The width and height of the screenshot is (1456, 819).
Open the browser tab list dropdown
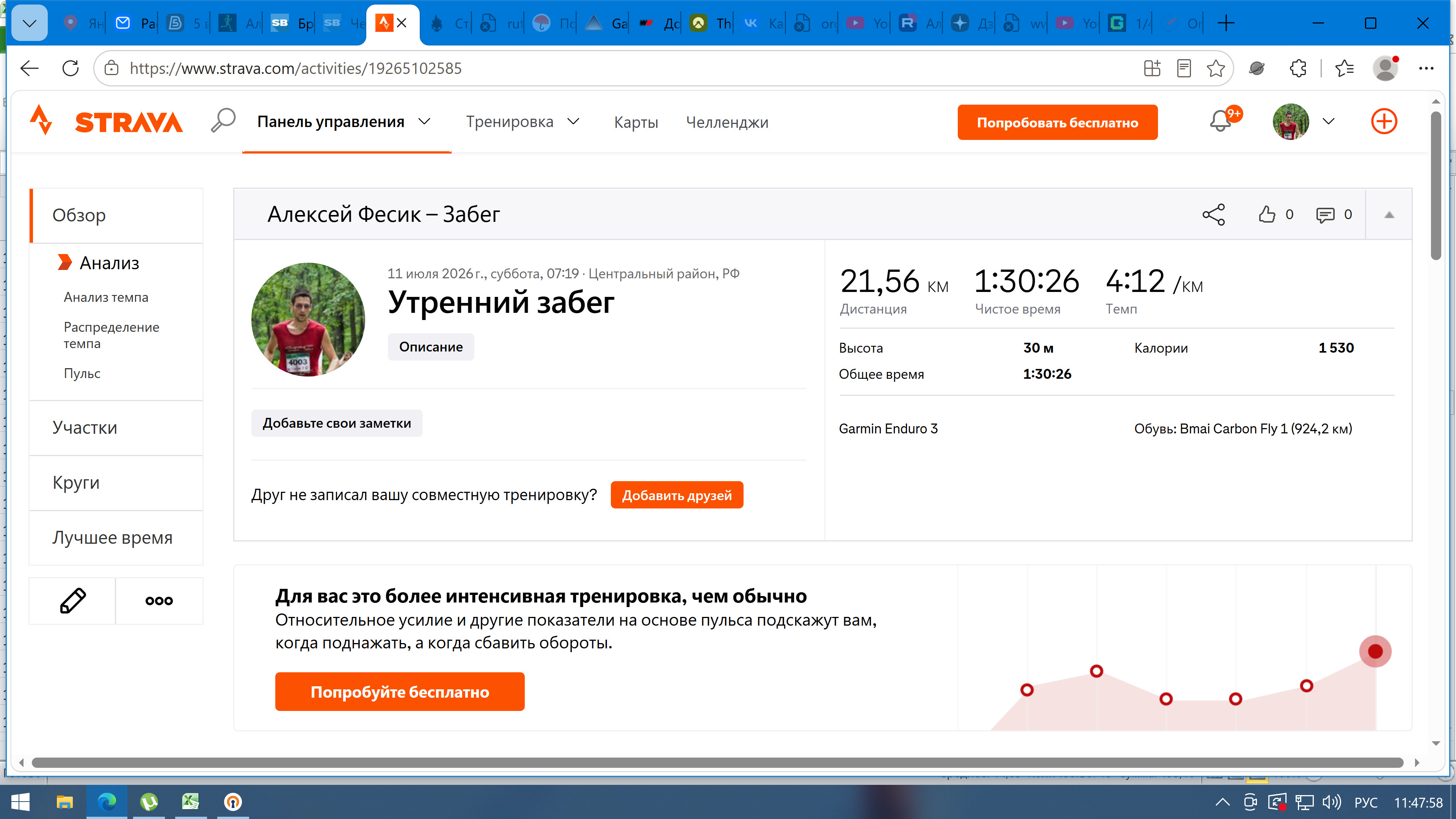[30, 23]
